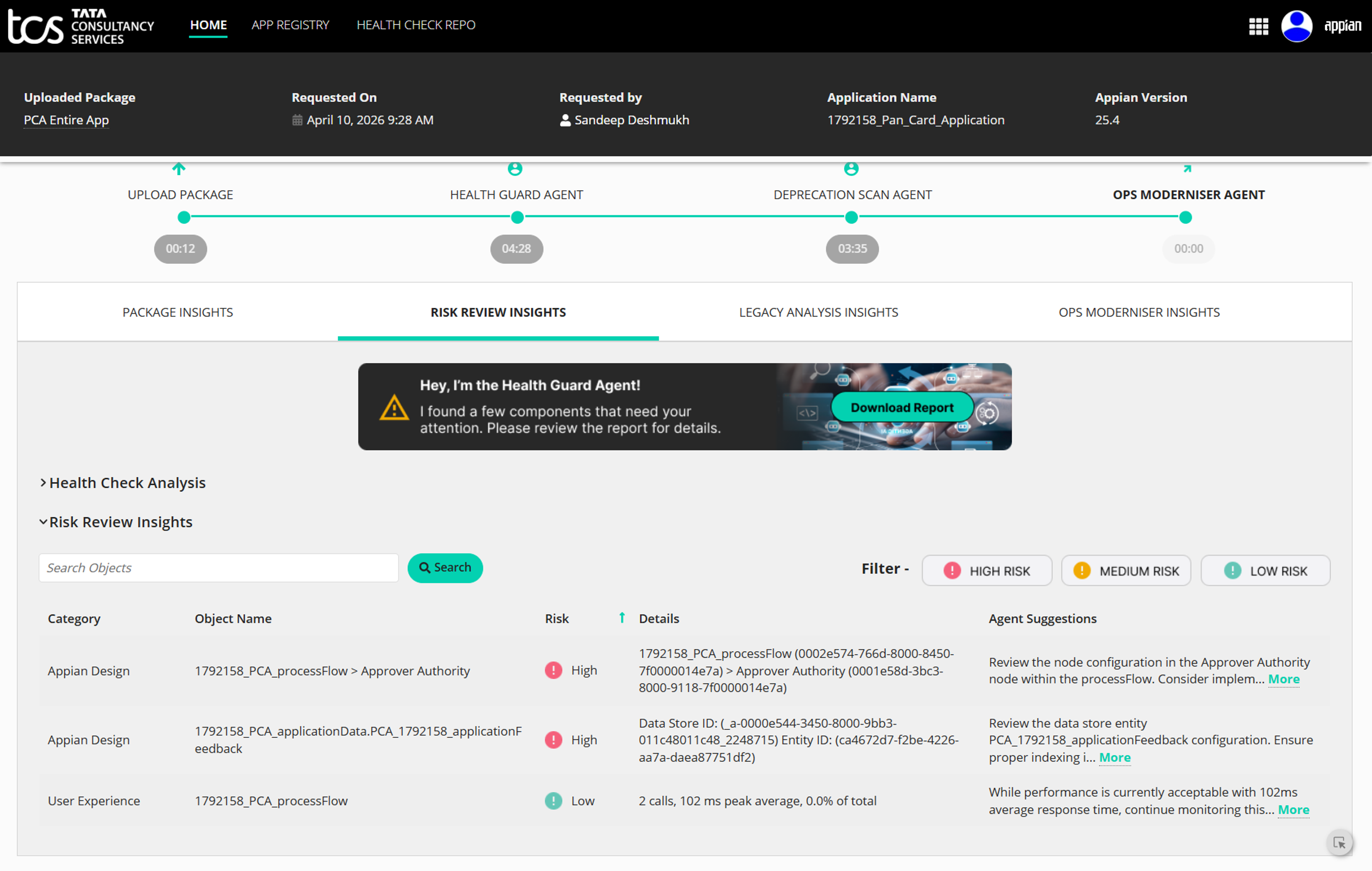Click high risk icon in applicationFeedback row
Screen dimensions: 1372x871
point(553,740)
